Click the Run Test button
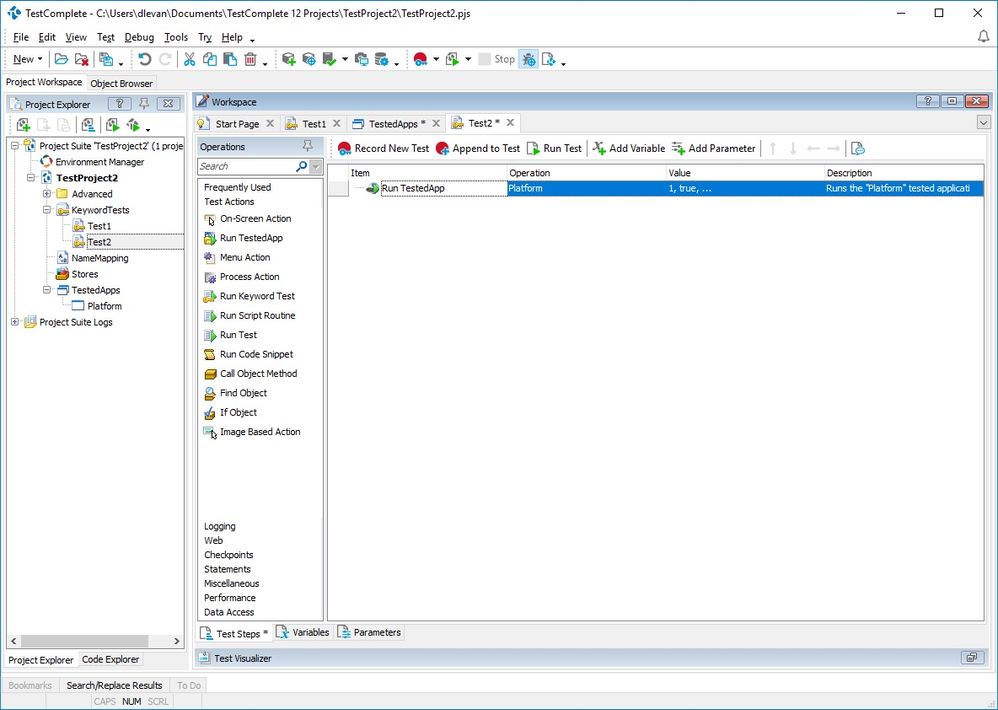 pyautogui.click(x=554, y=148)
